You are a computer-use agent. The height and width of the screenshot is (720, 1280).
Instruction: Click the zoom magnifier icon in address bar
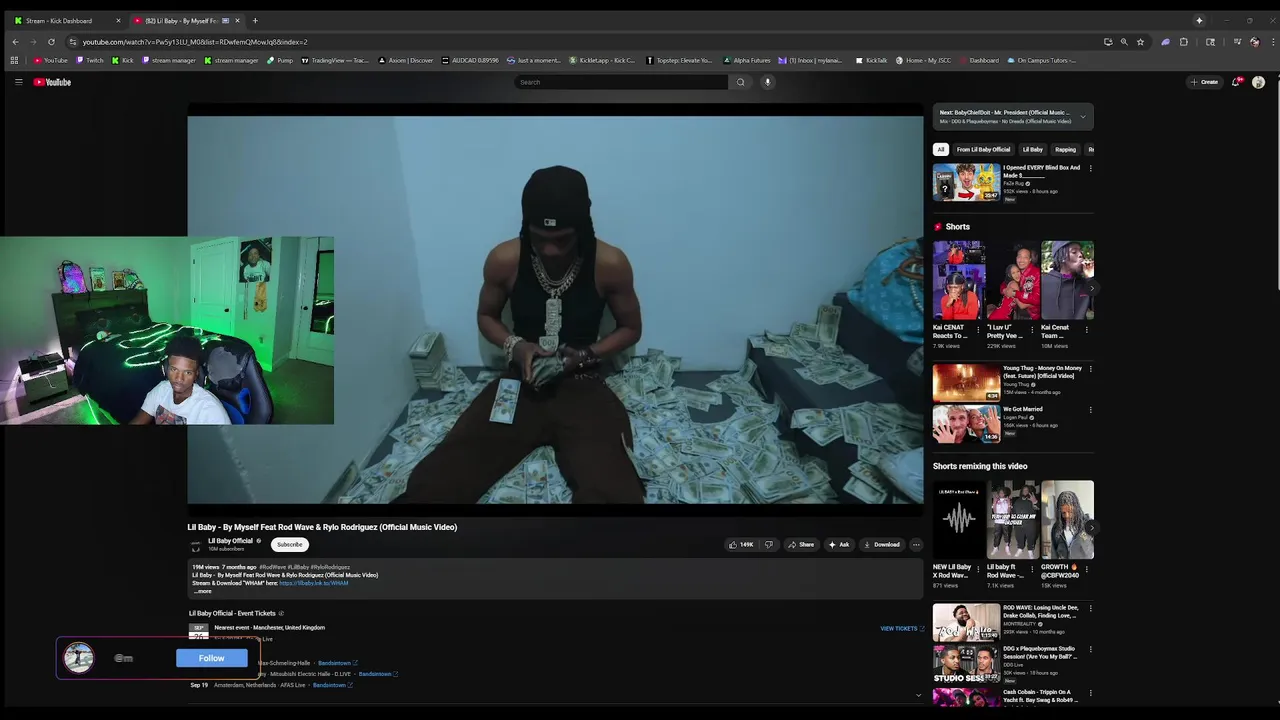point(1124,42)
